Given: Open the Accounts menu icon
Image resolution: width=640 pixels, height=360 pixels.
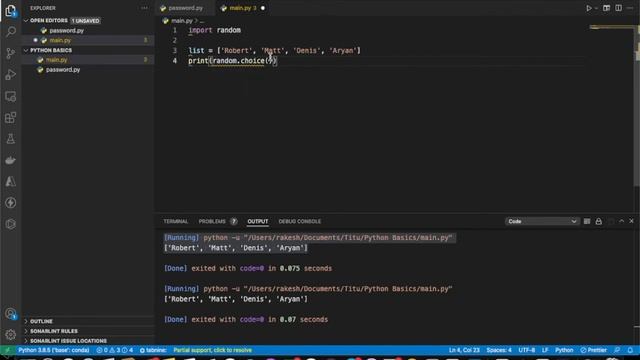Looking at the screenshot, I should coord(11,313).
